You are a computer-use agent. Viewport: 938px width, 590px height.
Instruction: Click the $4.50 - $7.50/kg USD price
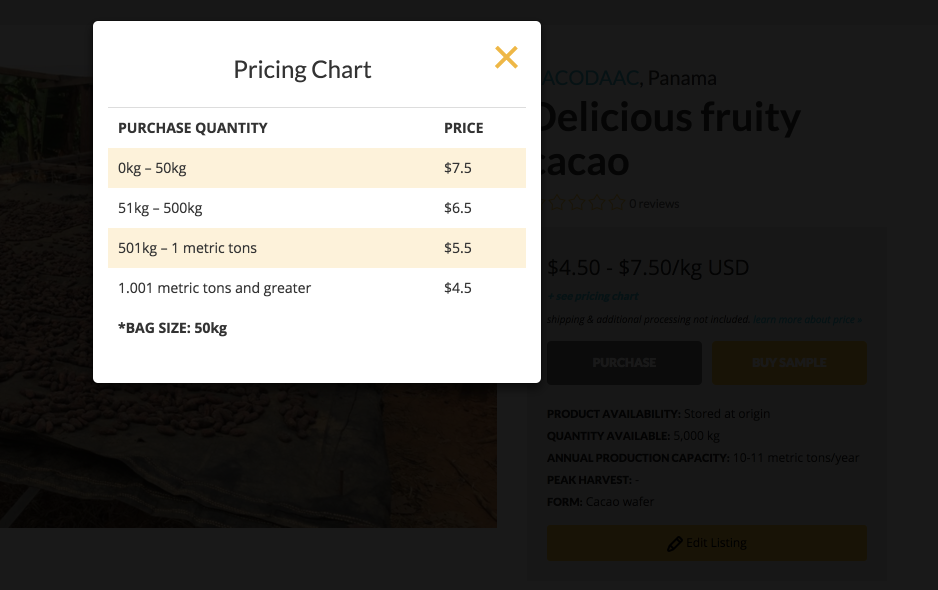[x=648, y=268]
